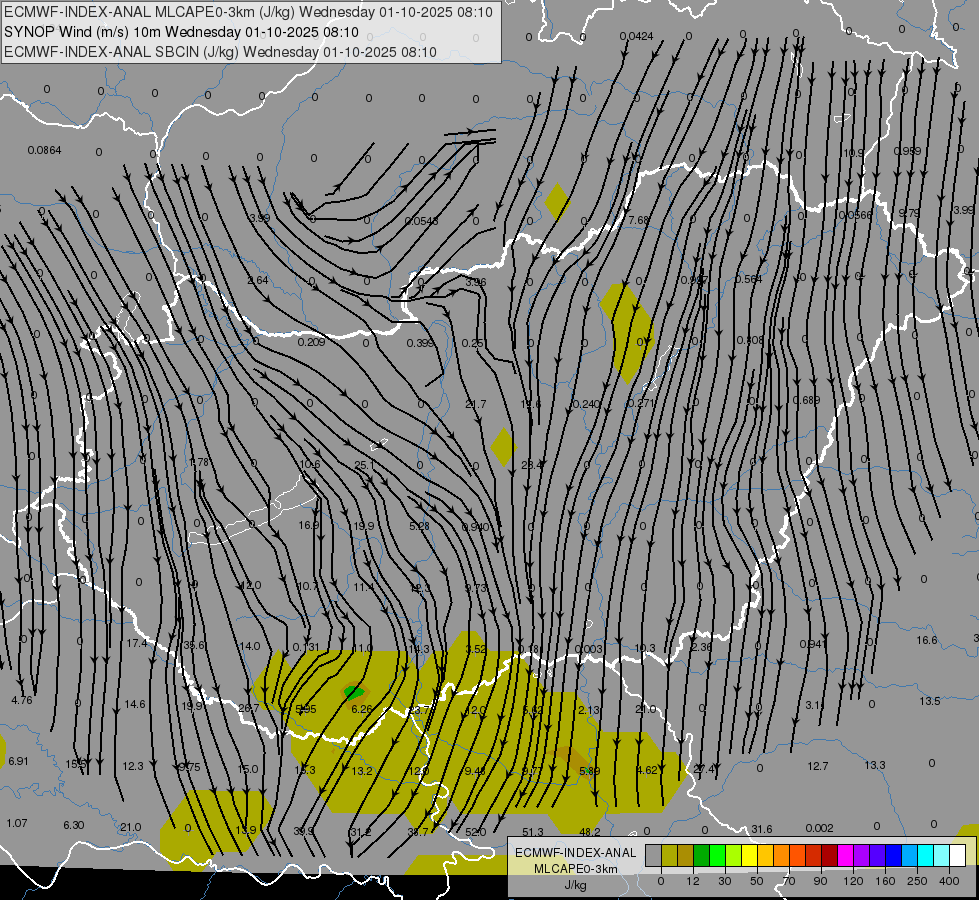Click the map value 0.689
Screen dimensions: 979x900
click(806, 400)
